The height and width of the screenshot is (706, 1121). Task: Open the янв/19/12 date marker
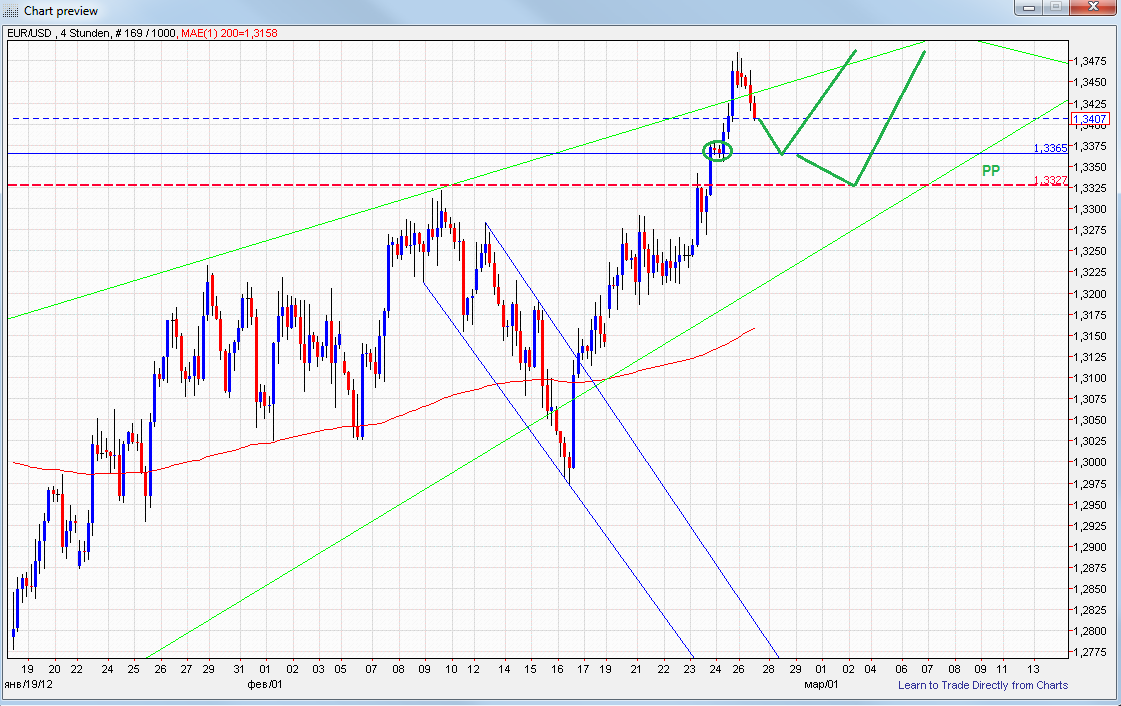pos(32,687)
